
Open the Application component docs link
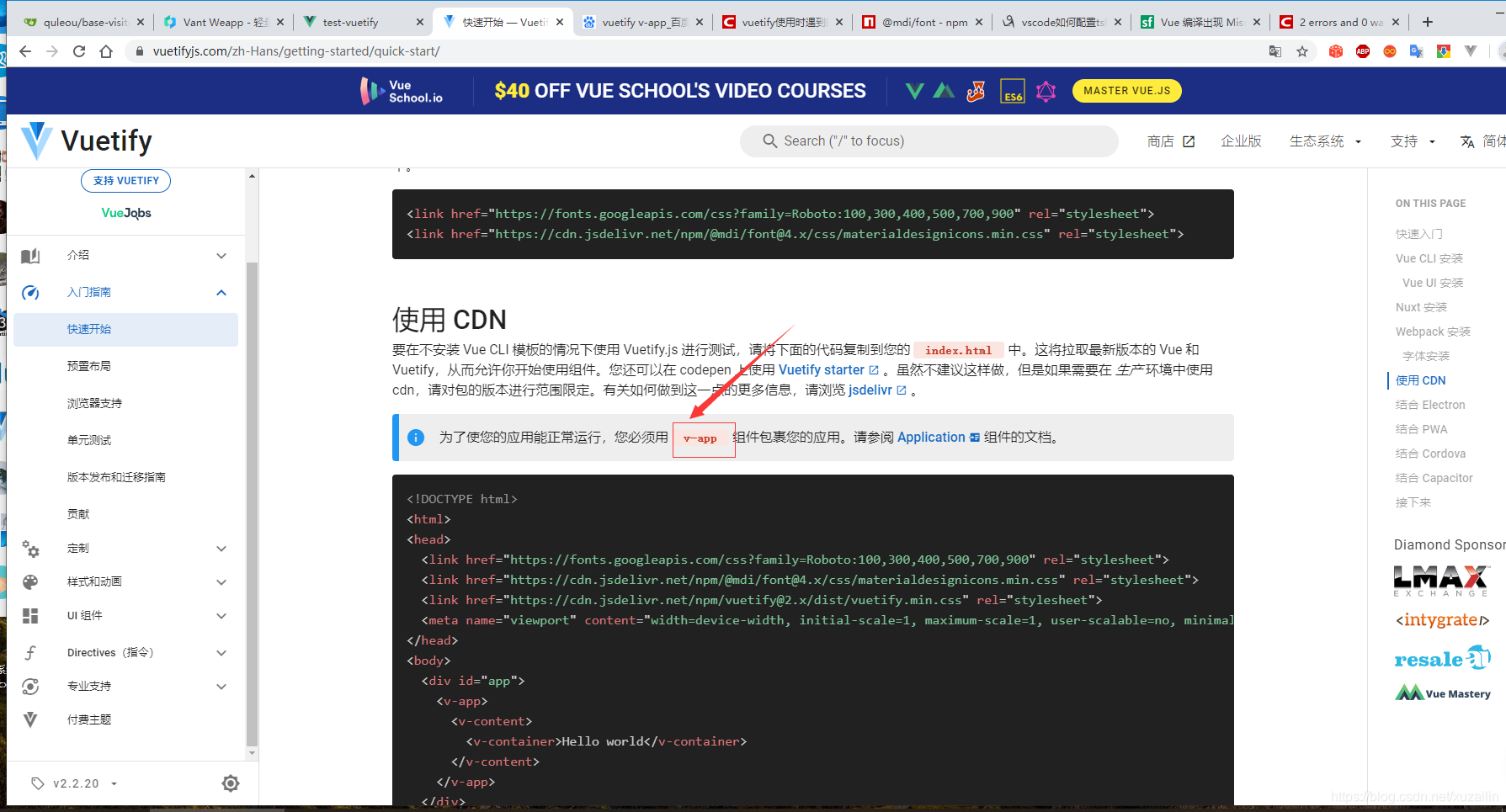coord(938,438)
